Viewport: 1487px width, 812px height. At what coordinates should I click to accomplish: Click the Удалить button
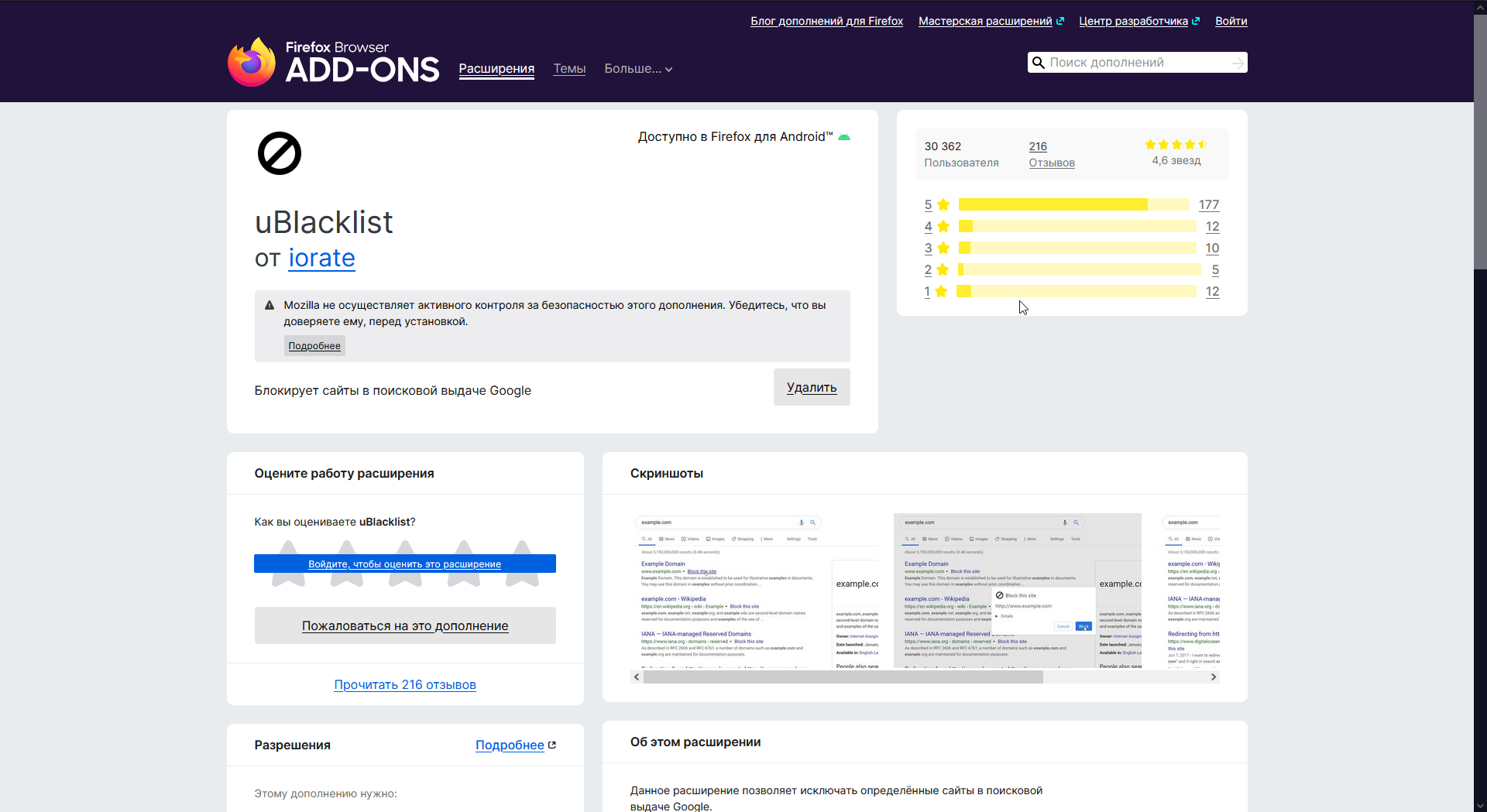tap(812, 387)
